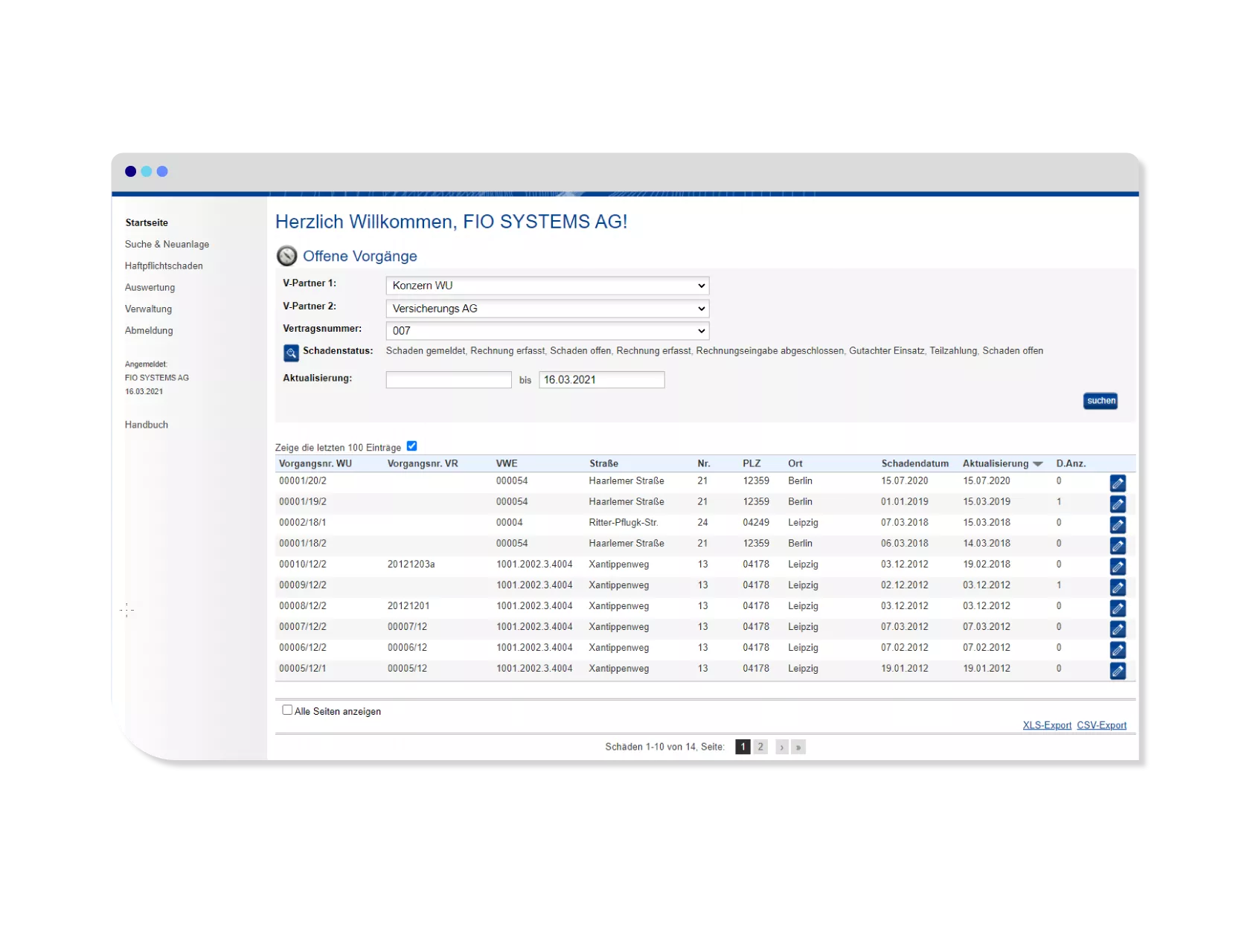1250x952 pixels.
Task: Select Abmeldung to log out
Action: (149, 330)
